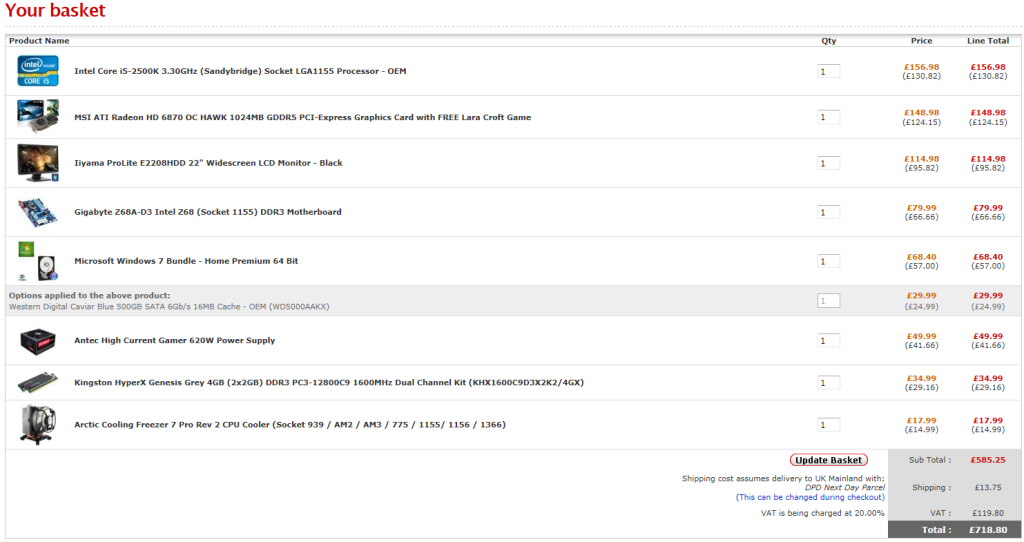Click the MSI Radeon graphics card image
Viewport: 1024px width, 542px height.
38,117
